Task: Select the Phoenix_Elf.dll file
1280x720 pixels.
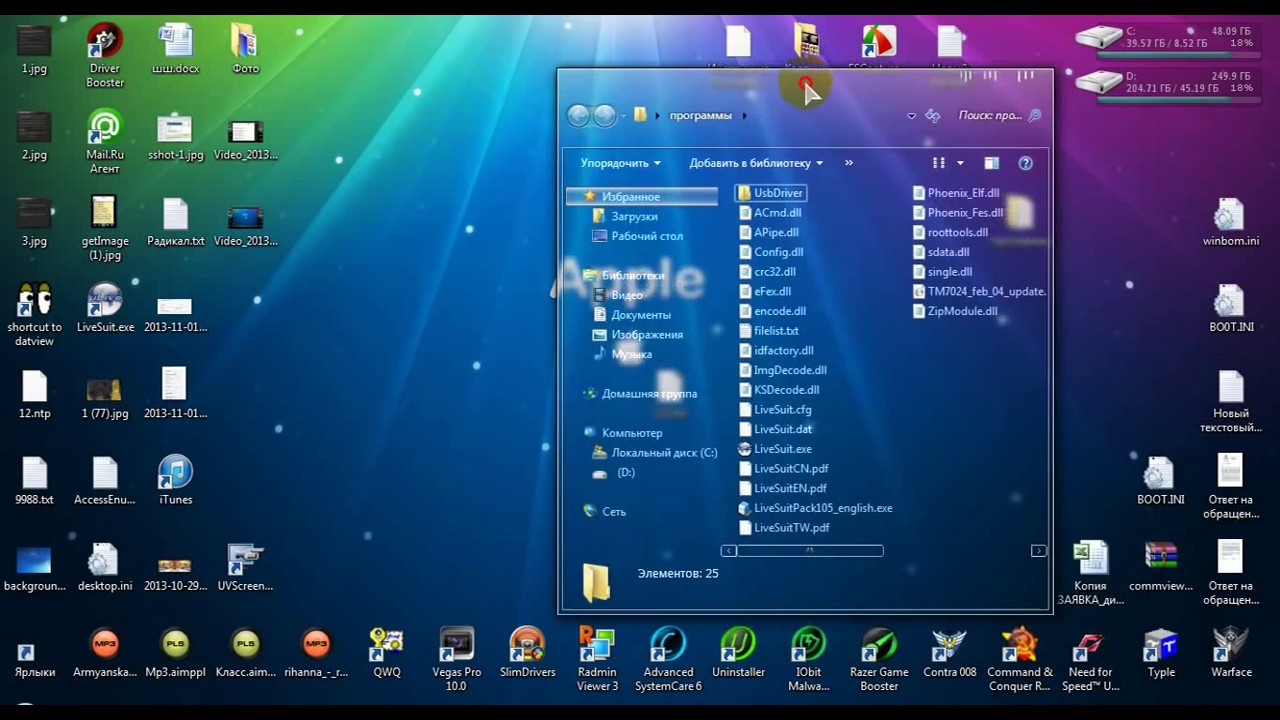Action: pyautogui.click(x=962, y=193)
